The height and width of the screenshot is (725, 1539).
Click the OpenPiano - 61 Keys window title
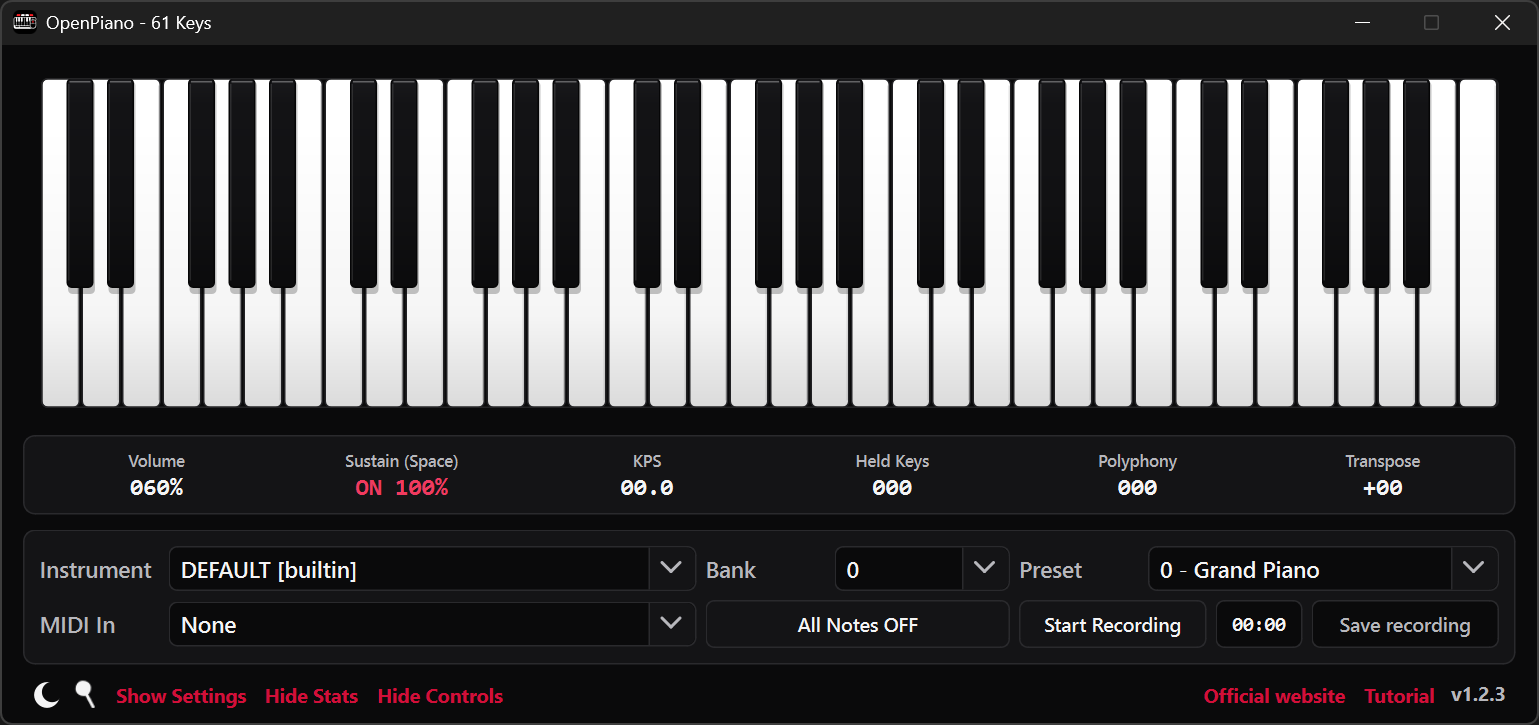(129, 22)
